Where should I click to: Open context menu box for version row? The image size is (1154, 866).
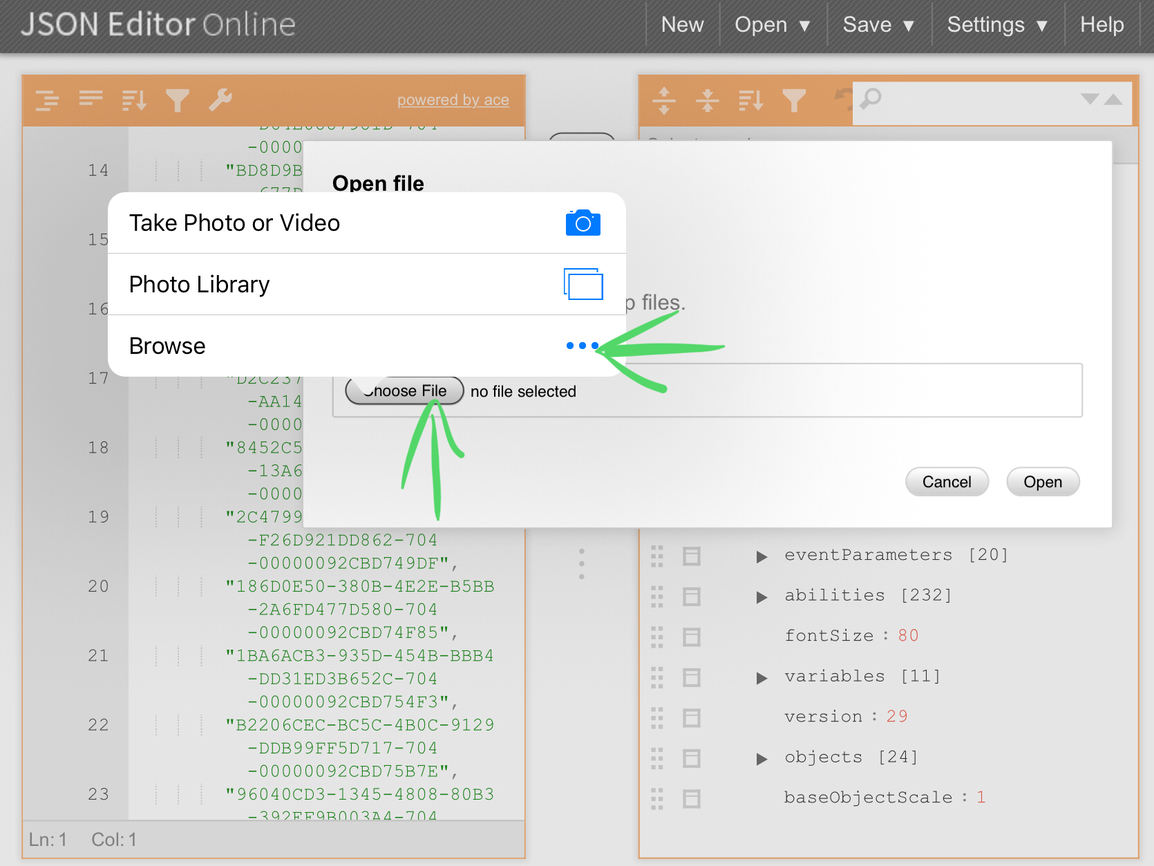[691, 718]
